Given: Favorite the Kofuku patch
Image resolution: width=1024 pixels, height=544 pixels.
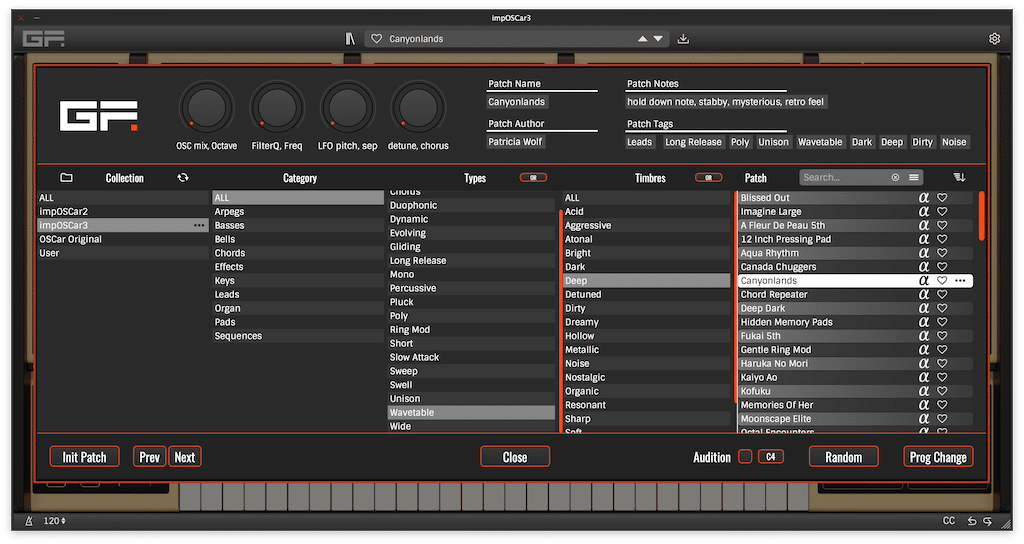Looking at the screenshot, I should (942, 391).
